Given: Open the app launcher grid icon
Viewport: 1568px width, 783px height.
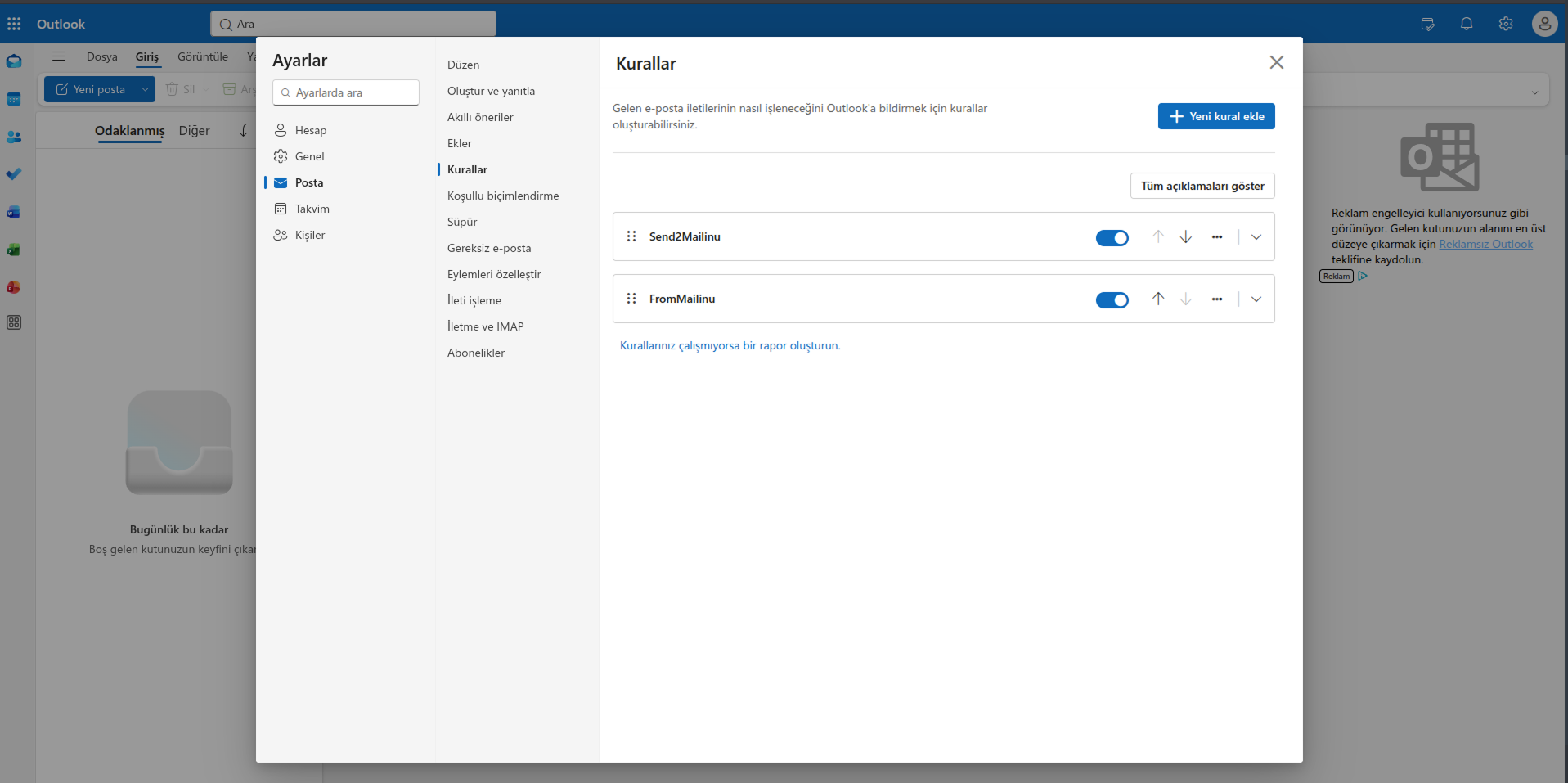Looking at the screenshot, I should click(14, 24).
